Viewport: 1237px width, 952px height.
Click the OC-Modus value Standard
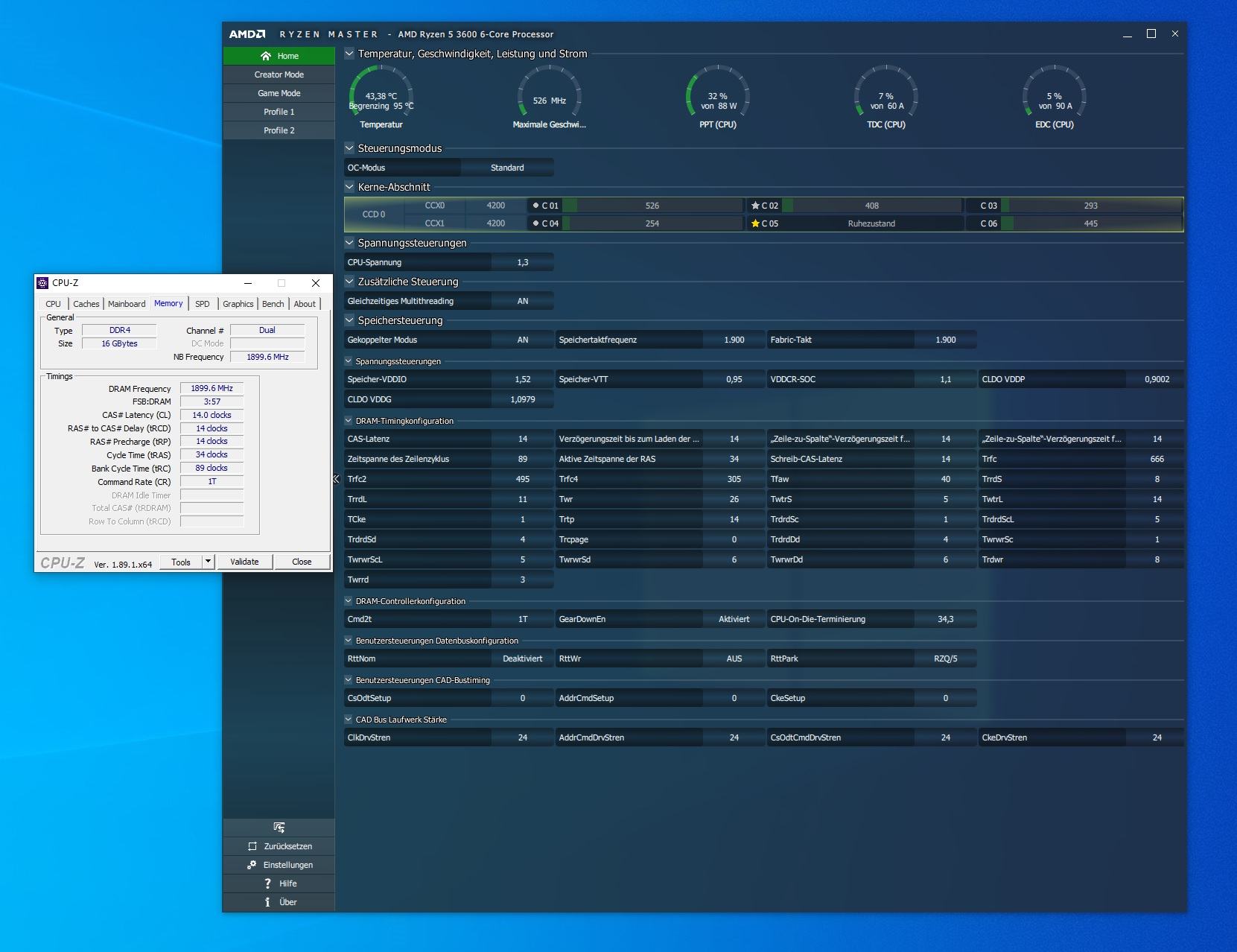pyautogui.click(x=507, y=168)
